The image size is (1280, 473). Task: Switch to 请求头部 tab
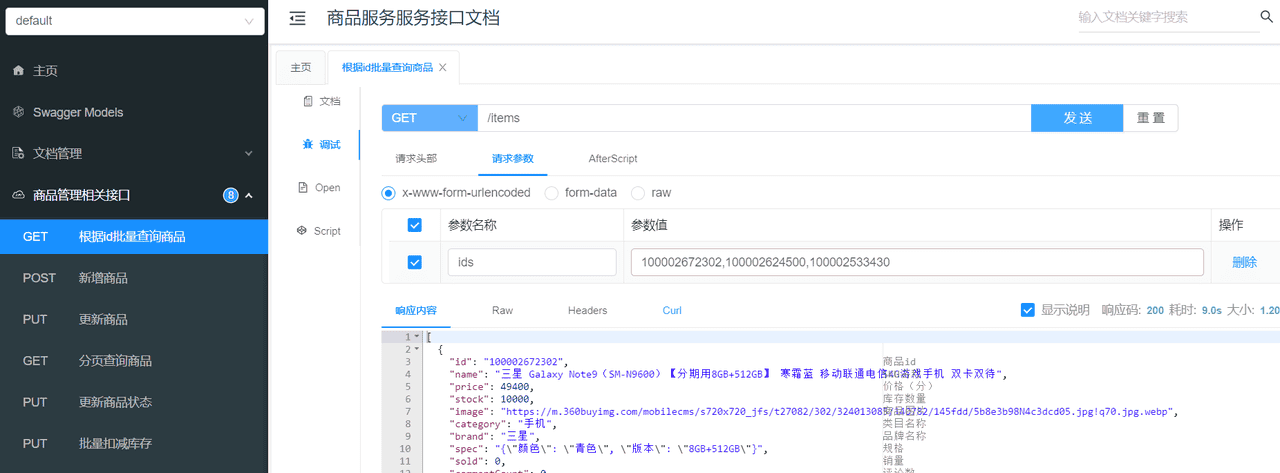click(x=416, y=158)
